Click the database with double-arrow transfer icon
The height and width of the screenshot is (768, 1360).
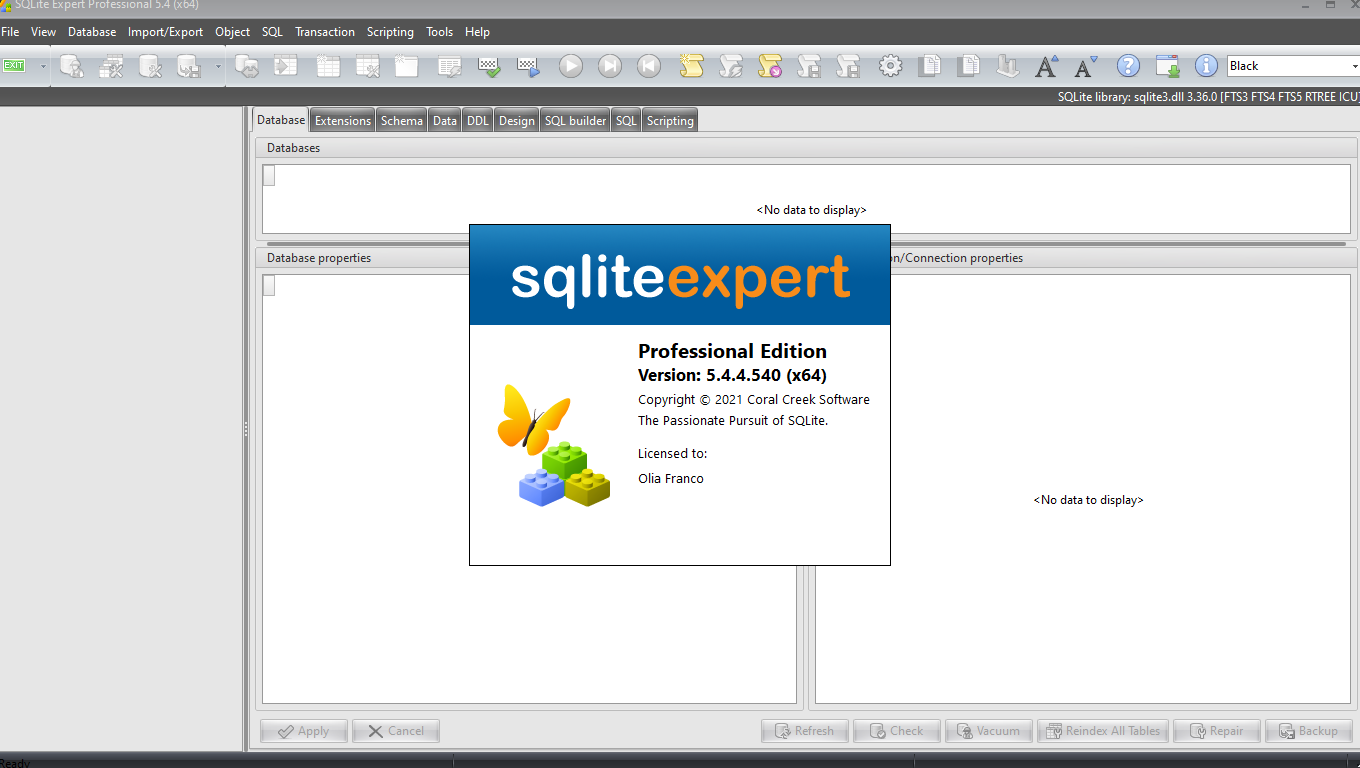247,66
